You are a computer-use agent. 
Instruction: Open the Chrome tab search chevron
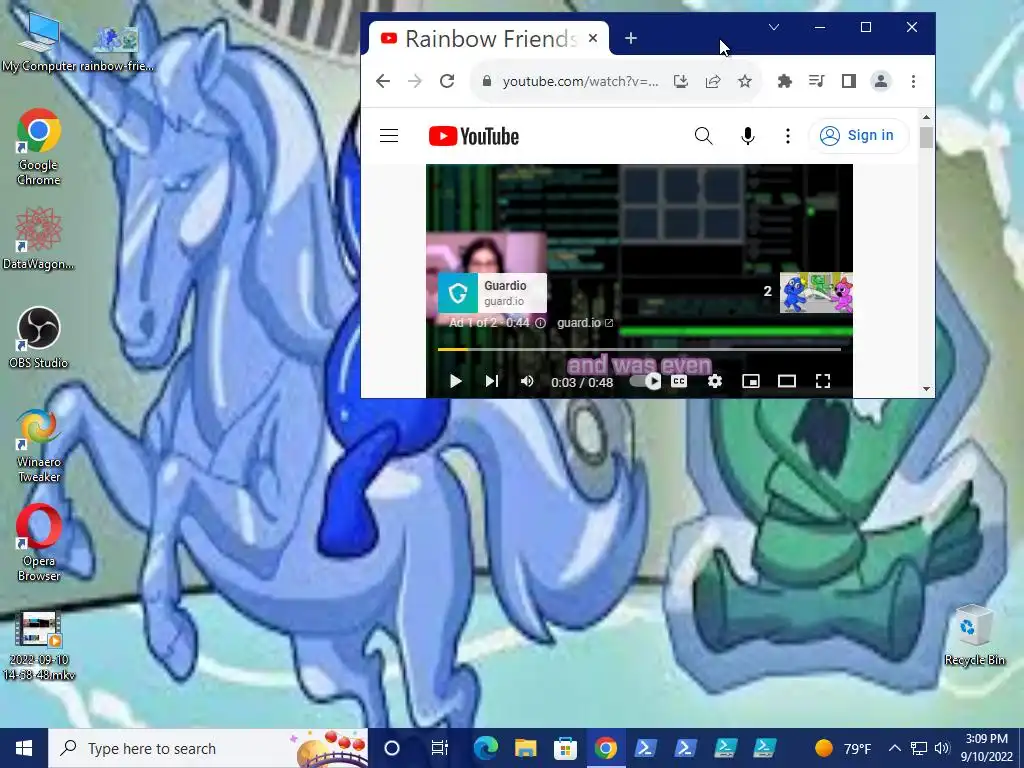[774, 27]
